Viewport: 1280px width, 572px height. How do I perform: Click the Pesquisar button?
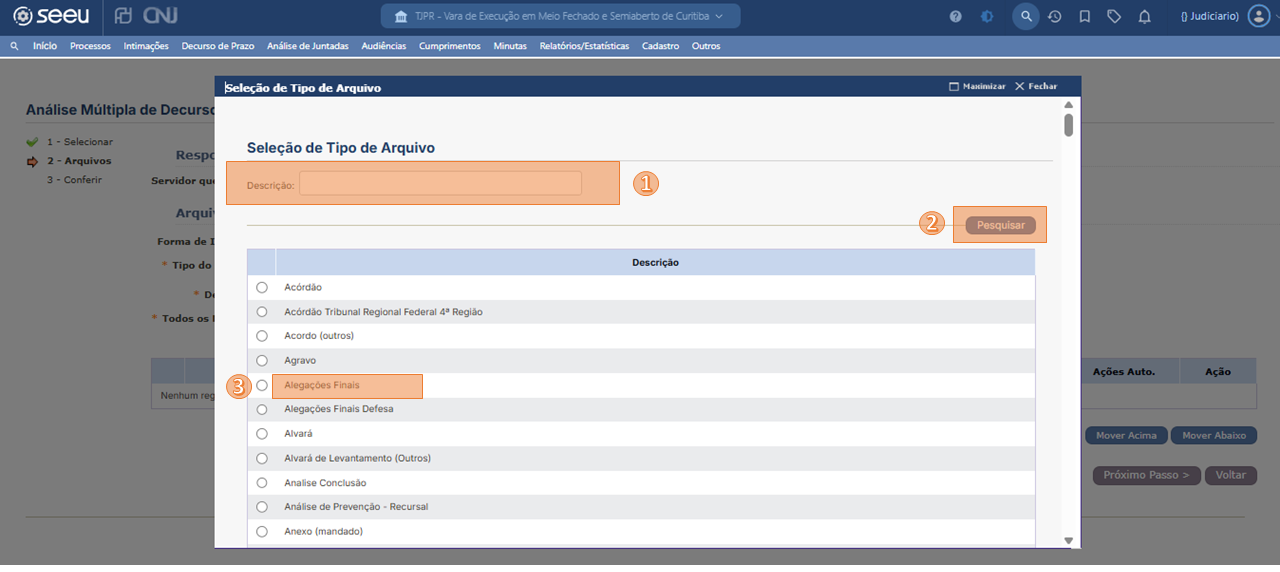(x=1000, y=225)
